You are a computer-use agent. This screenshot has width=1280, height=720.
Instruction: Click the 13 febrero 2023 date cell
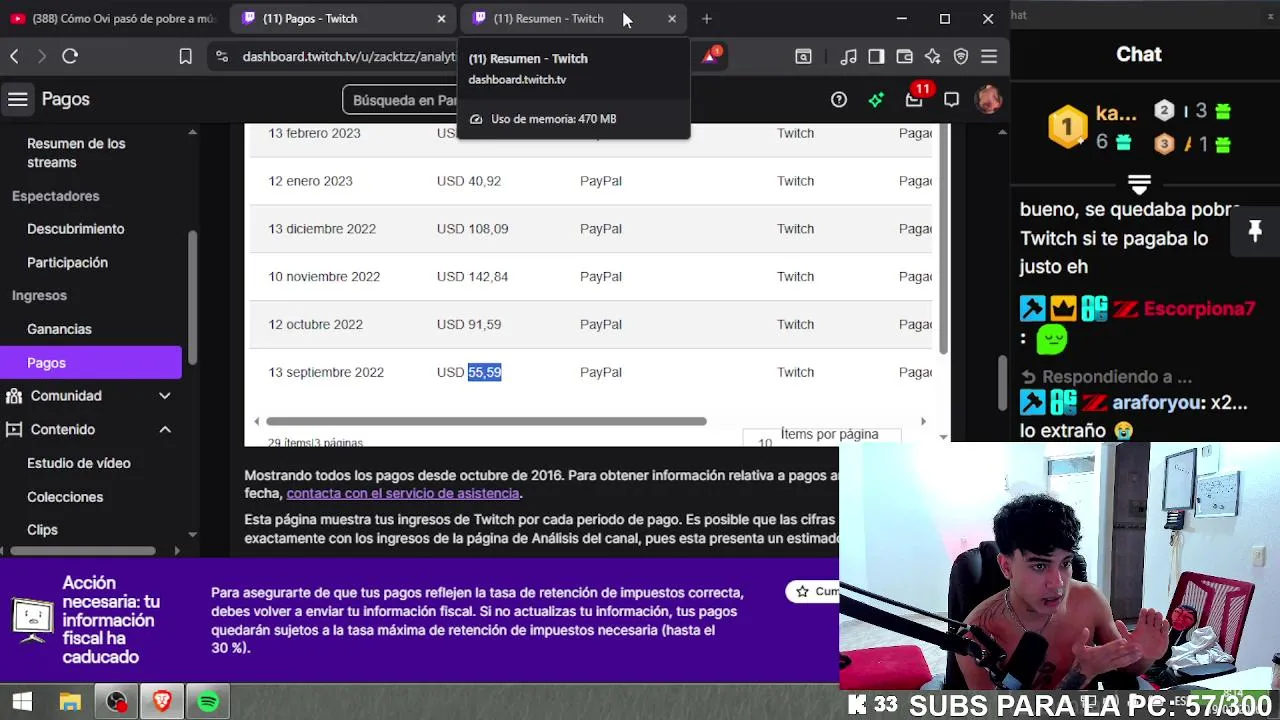(x=314, y=133)
